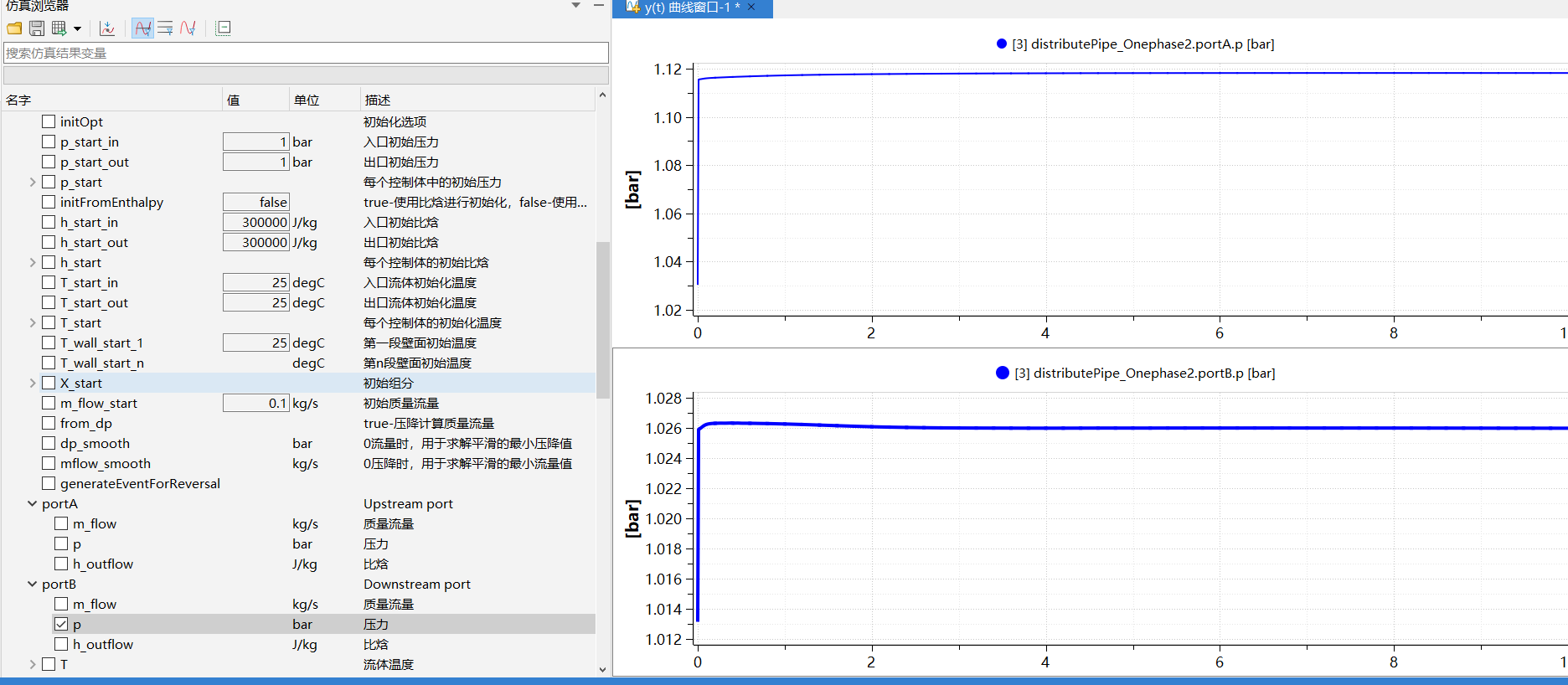Edit the h_start_out value 300000 field
This screenshot has height=685, width=1568.
(256, 242)
